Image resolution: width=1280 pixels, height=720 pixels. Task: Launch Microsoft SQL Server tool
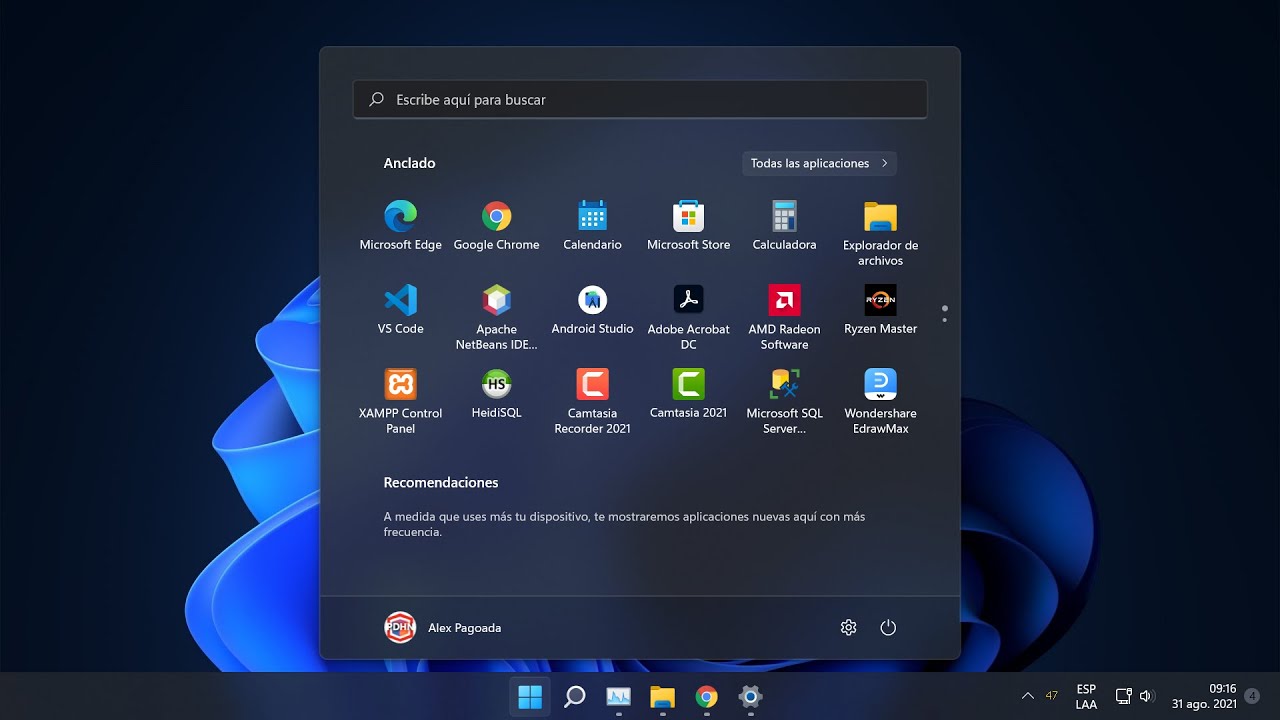784,402
